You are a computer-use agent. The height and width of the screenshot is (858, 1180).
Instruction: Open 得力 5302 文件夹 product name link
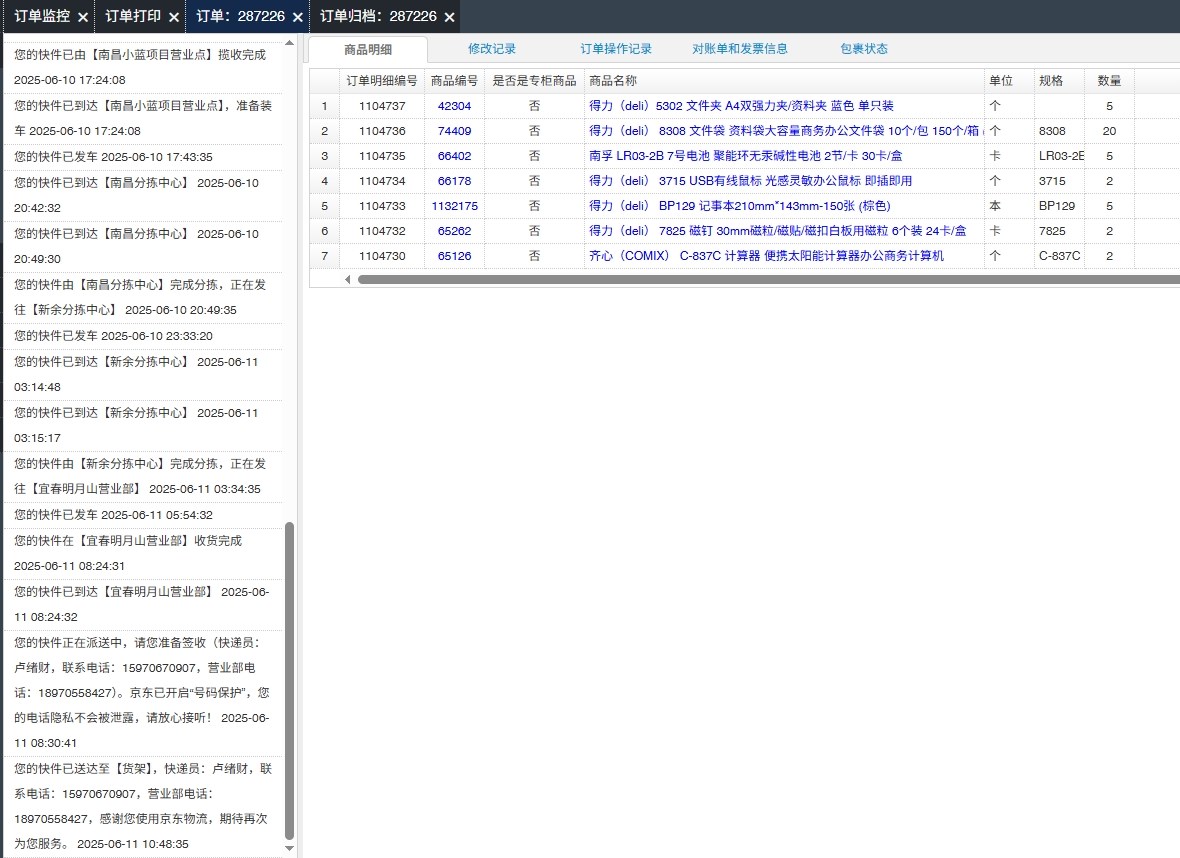(741, 106)
